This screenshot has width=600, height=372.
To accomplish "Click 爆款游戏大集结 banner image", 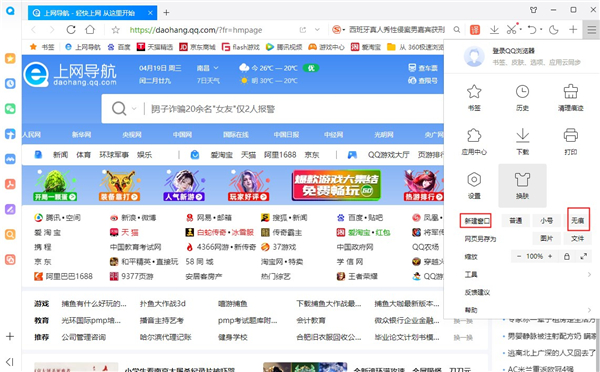I will (336, 186).
